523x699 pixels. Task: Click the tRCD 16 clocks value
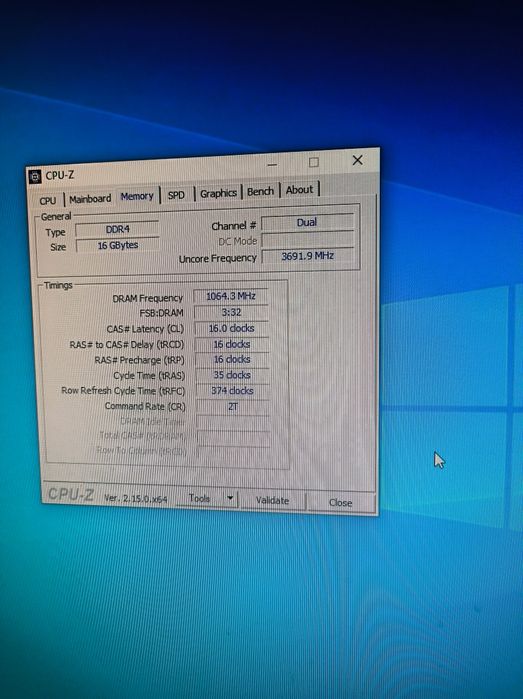click(232, 344)
